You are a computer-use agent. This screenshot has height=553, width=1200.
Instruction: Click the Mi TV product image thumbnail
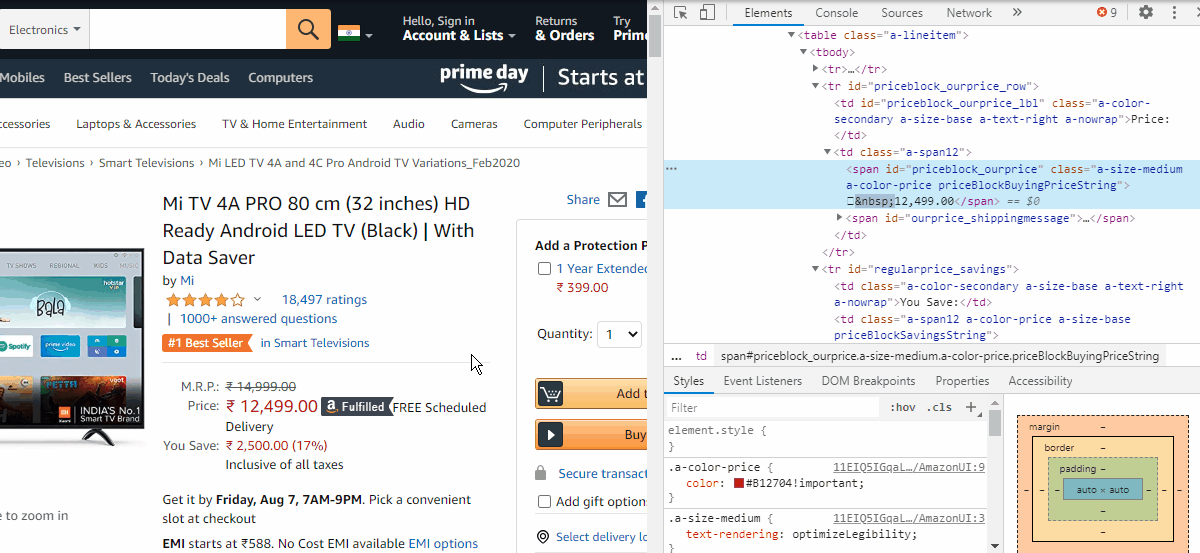(x=70, y=345)
